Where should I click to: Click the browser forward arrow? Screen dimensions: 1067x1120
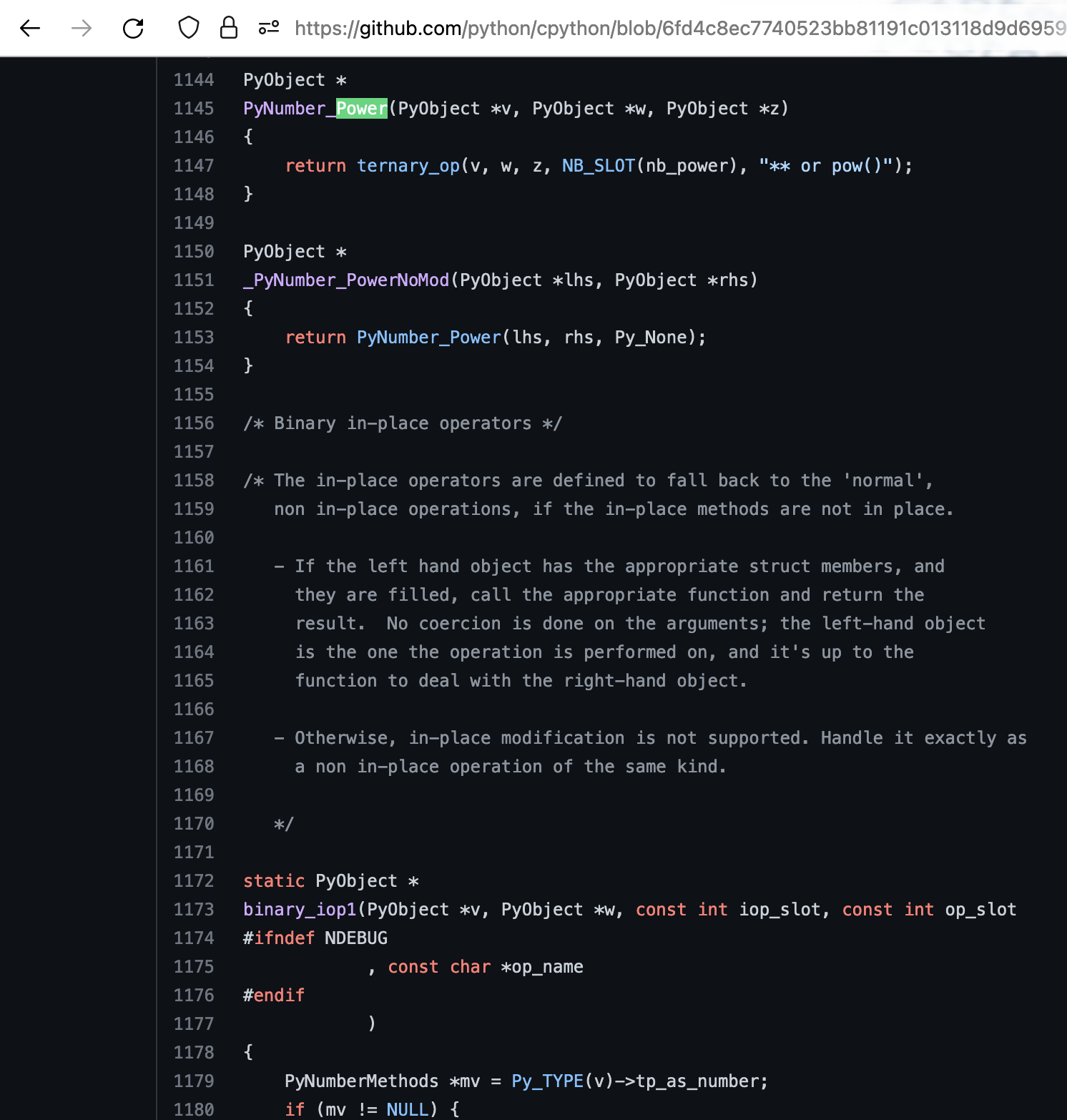(x=82, y=29)
